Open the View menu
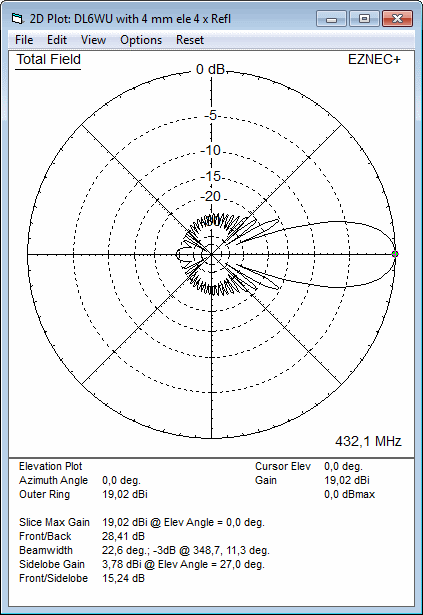423x615 pixels. coord(93,40)
